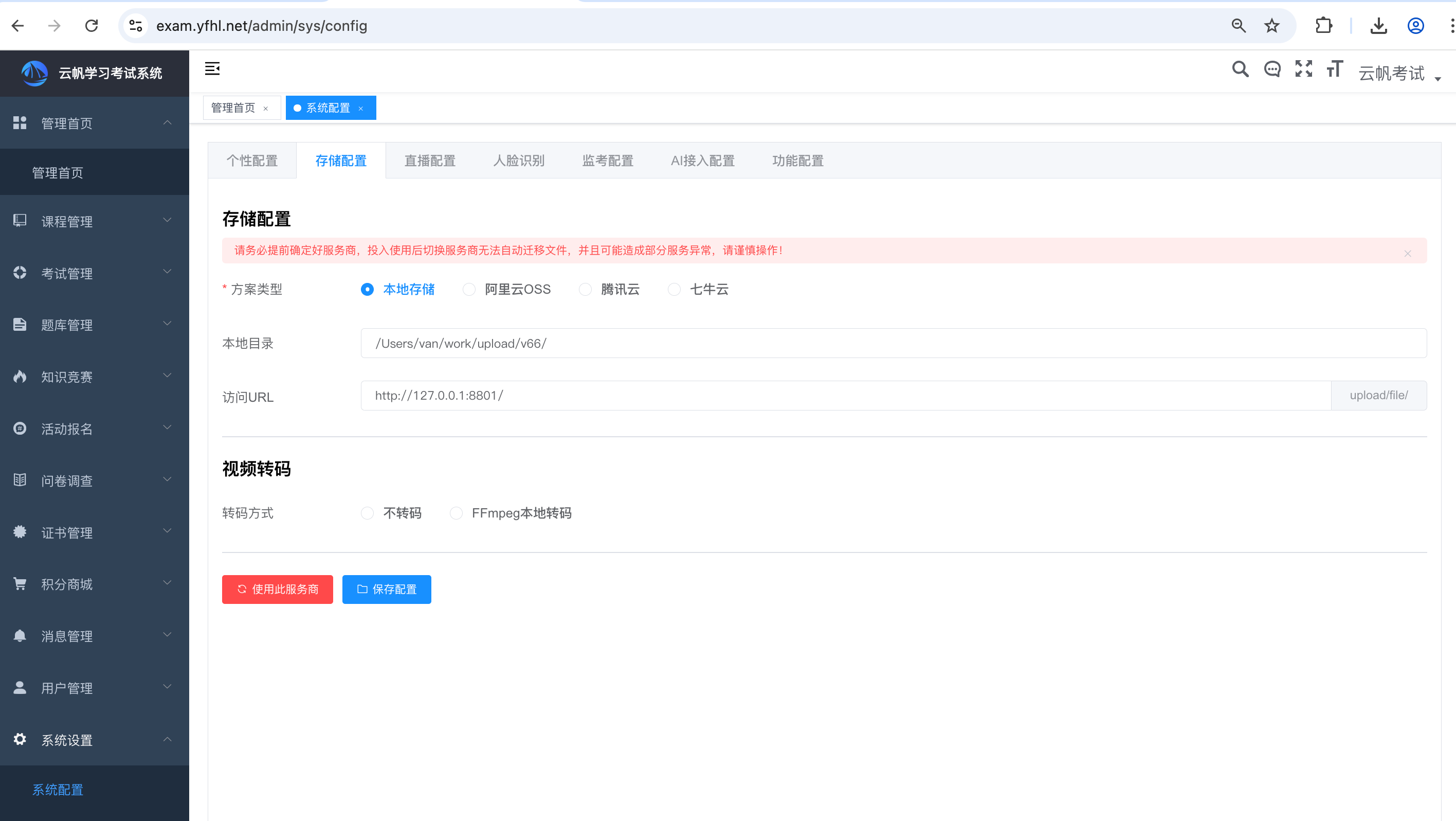Open the chat message icon in the header
The image size is (1456, 821).
(1272, 69)
